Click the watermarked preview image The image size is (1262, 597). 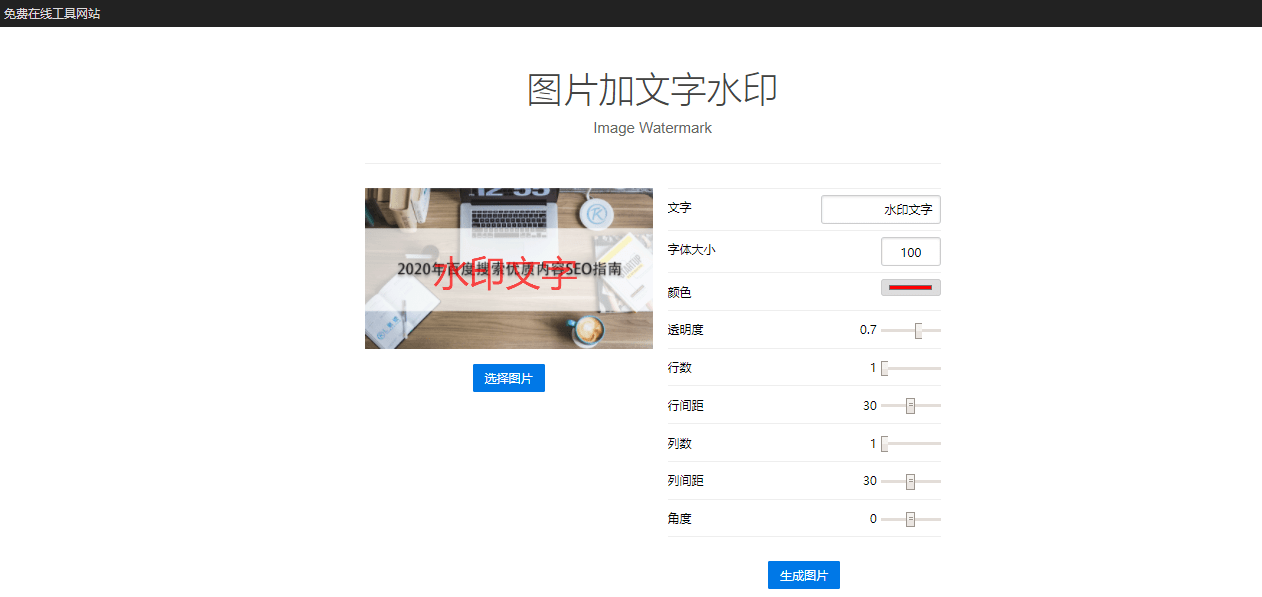tap(509, 268)
